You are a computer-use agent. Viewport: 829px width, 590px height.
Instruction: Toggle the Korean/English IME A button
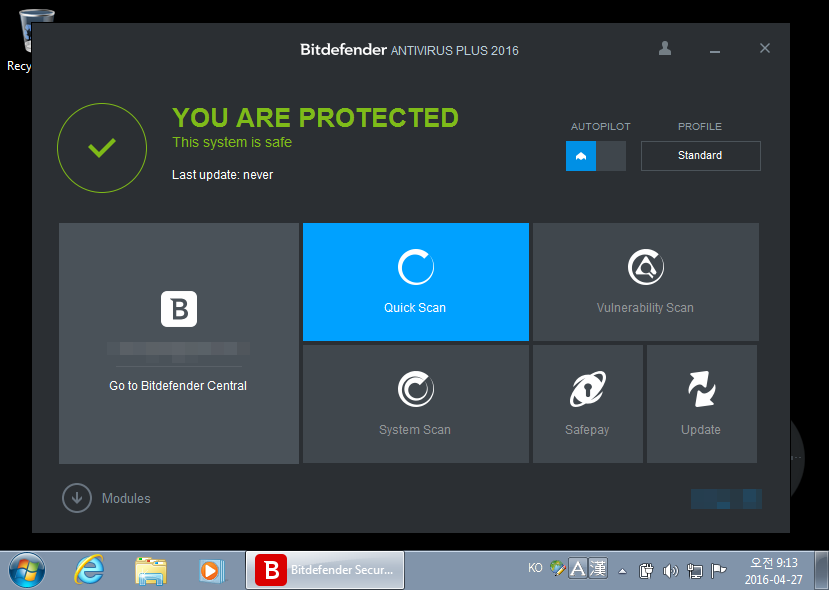pos(578,569)
